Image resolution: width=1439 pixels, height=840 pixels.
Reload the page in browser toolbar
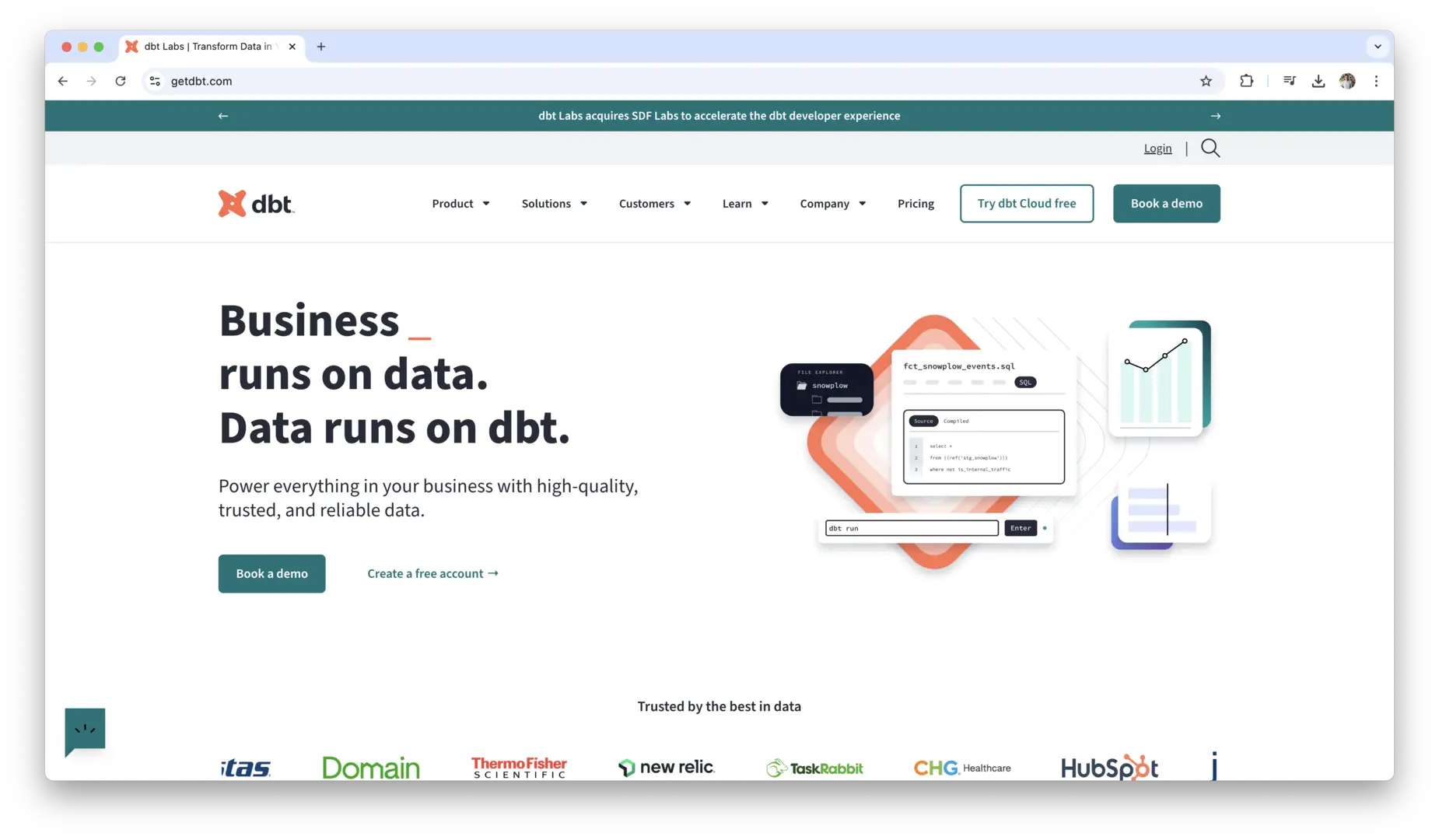pos(121,81)
